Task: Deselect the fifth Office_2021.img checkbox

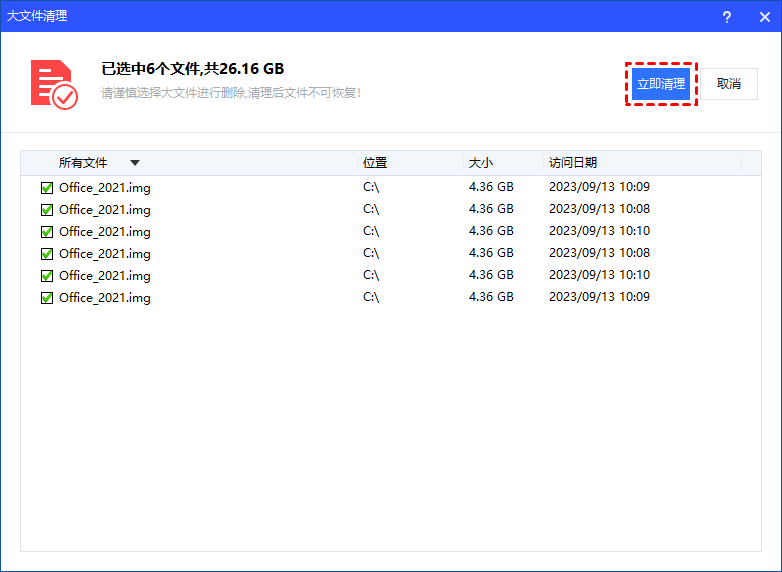Action: pos(47,276)
